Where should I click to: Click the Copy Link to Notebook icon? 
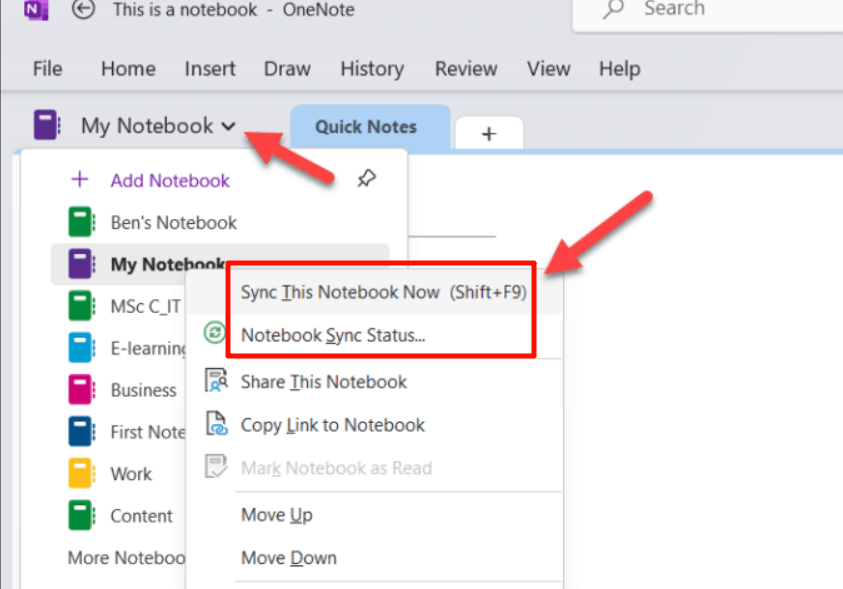[x=217, y=423]
